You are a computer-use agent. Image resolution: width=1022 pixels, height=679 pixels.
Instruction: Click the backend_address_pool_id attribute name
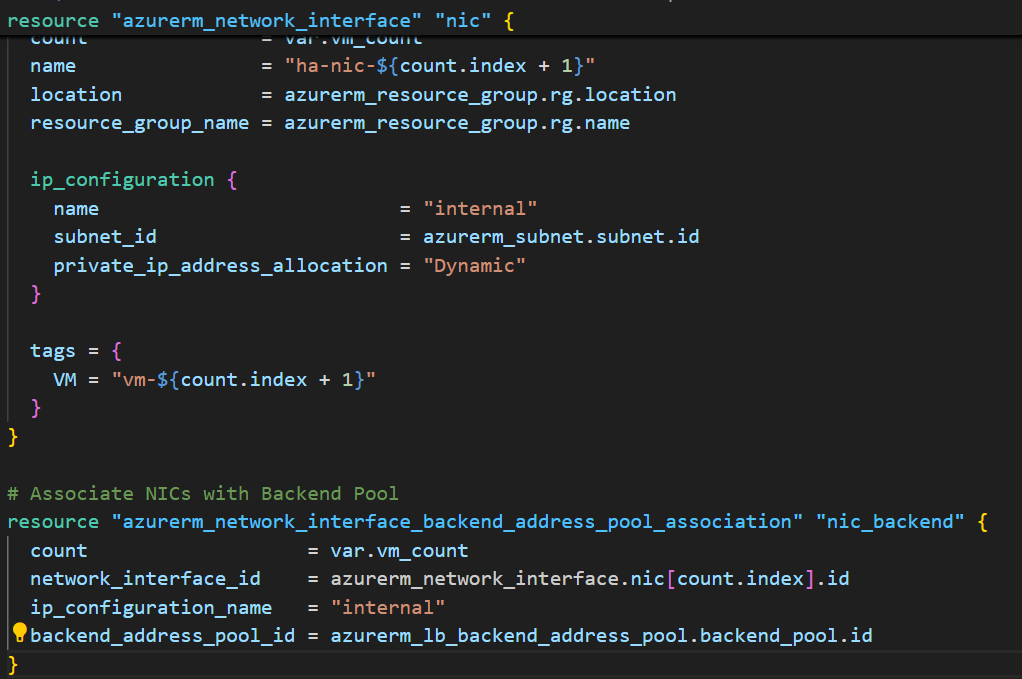(162, 636)
